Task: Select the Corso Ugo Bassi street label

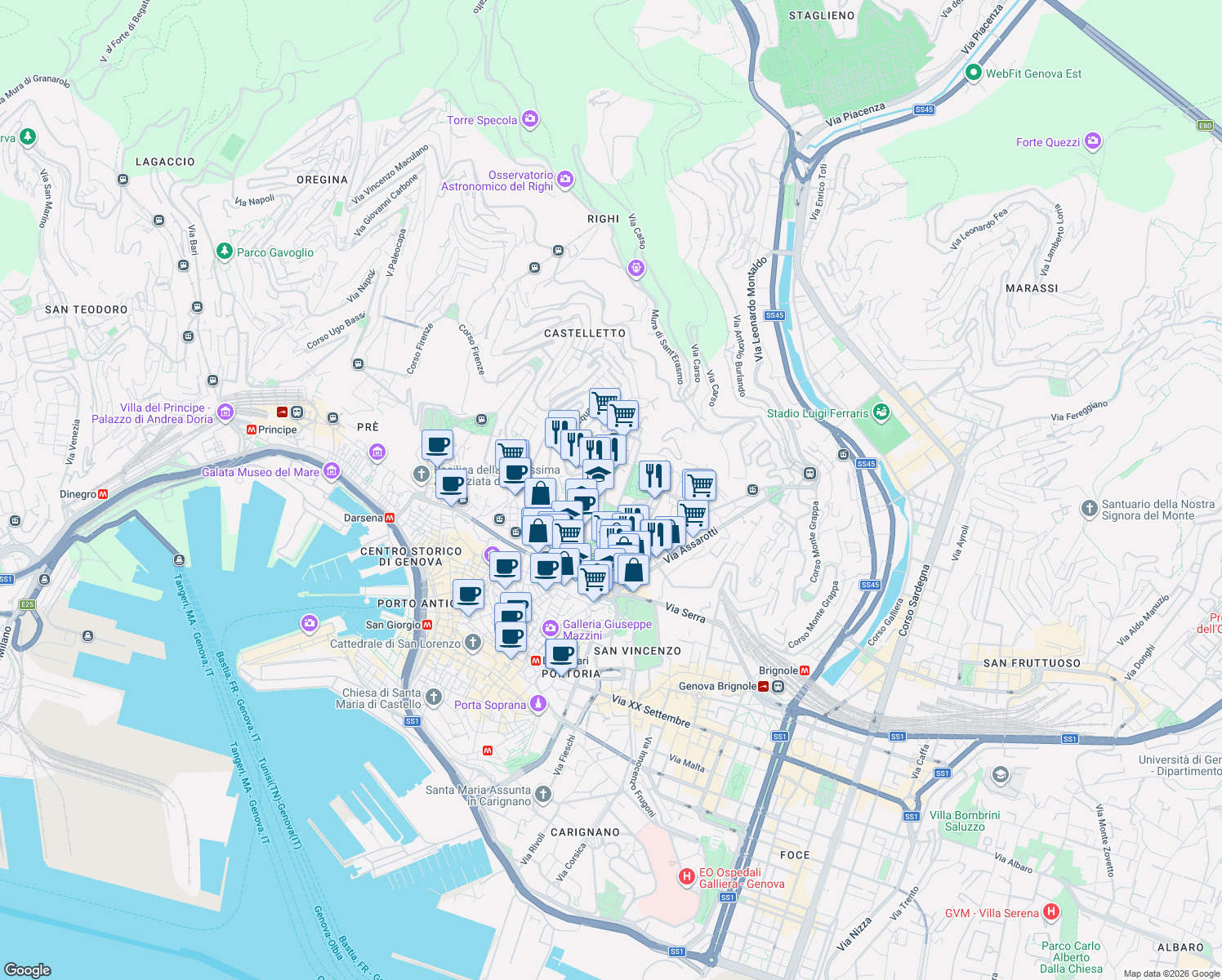Action: pos(335,332)
